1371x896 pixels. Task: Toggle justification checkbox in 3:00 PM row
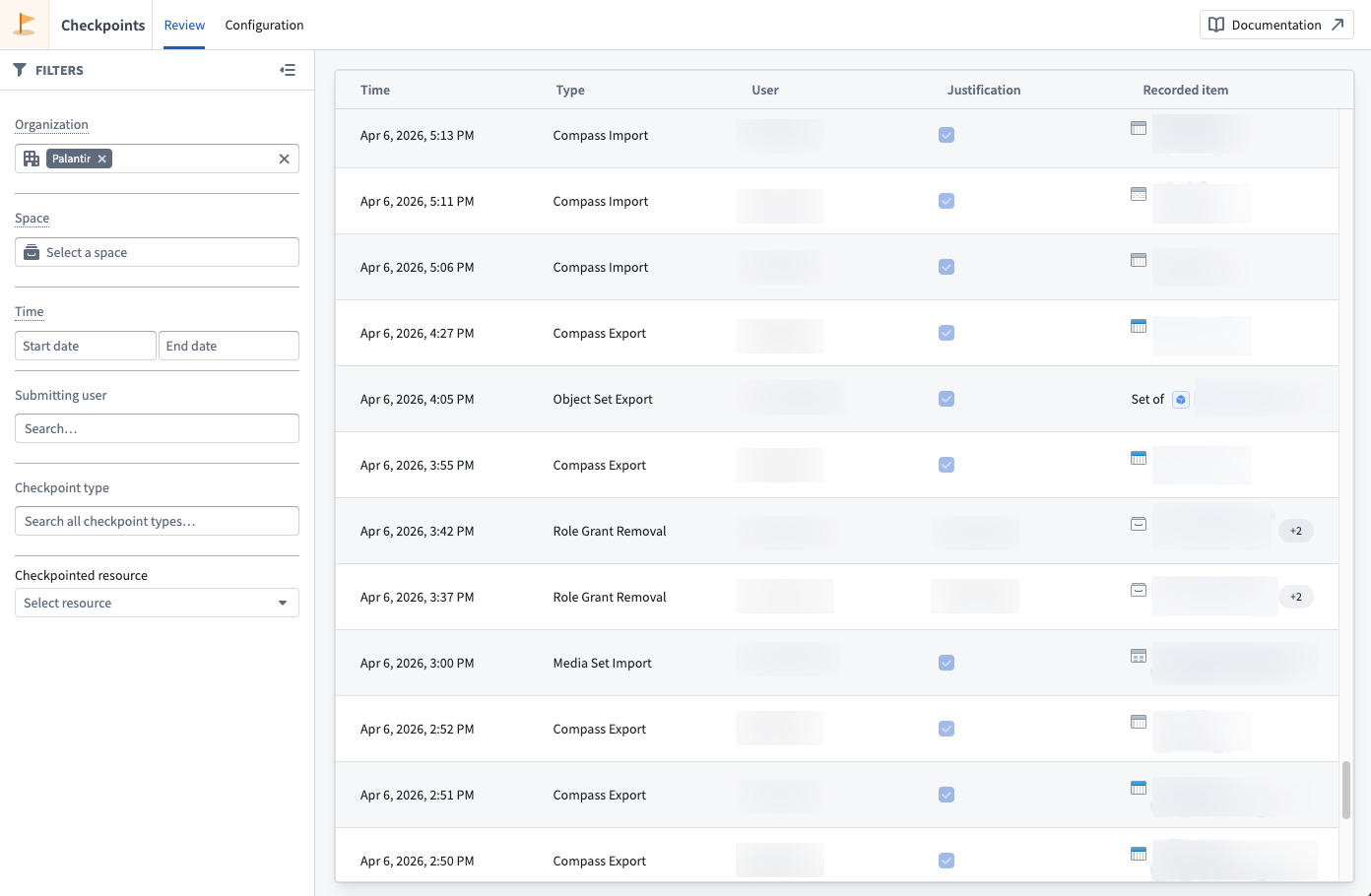point(947,663)
